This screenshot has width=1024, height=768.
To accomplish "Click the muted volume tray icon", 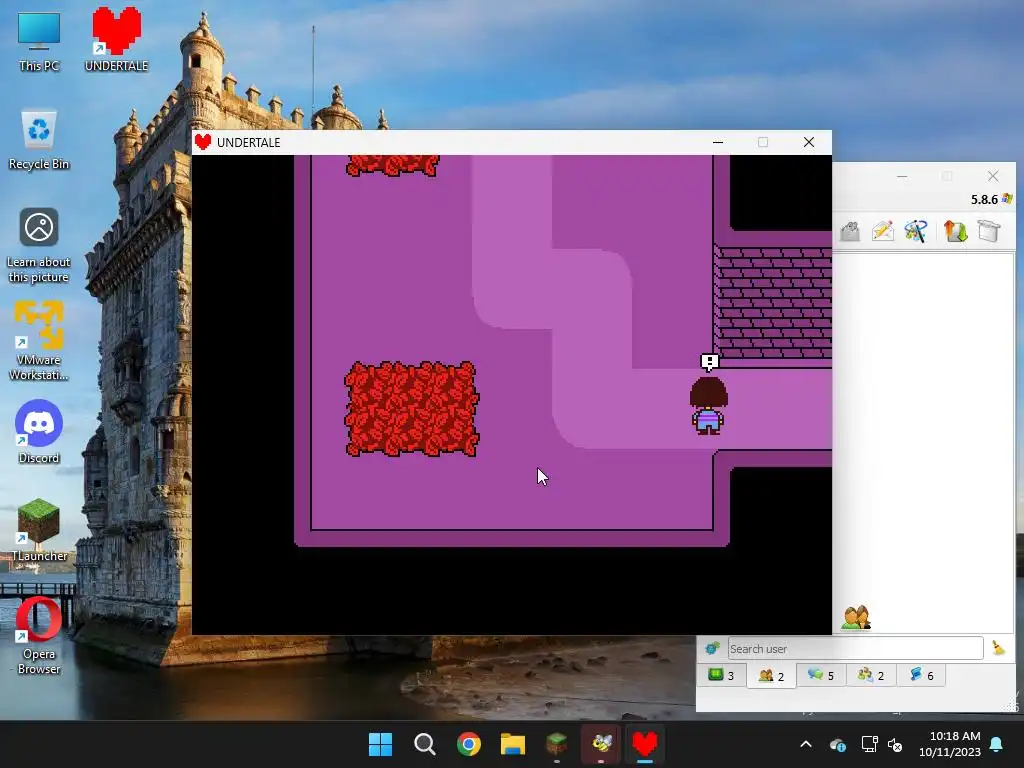I will pos(895,744).
